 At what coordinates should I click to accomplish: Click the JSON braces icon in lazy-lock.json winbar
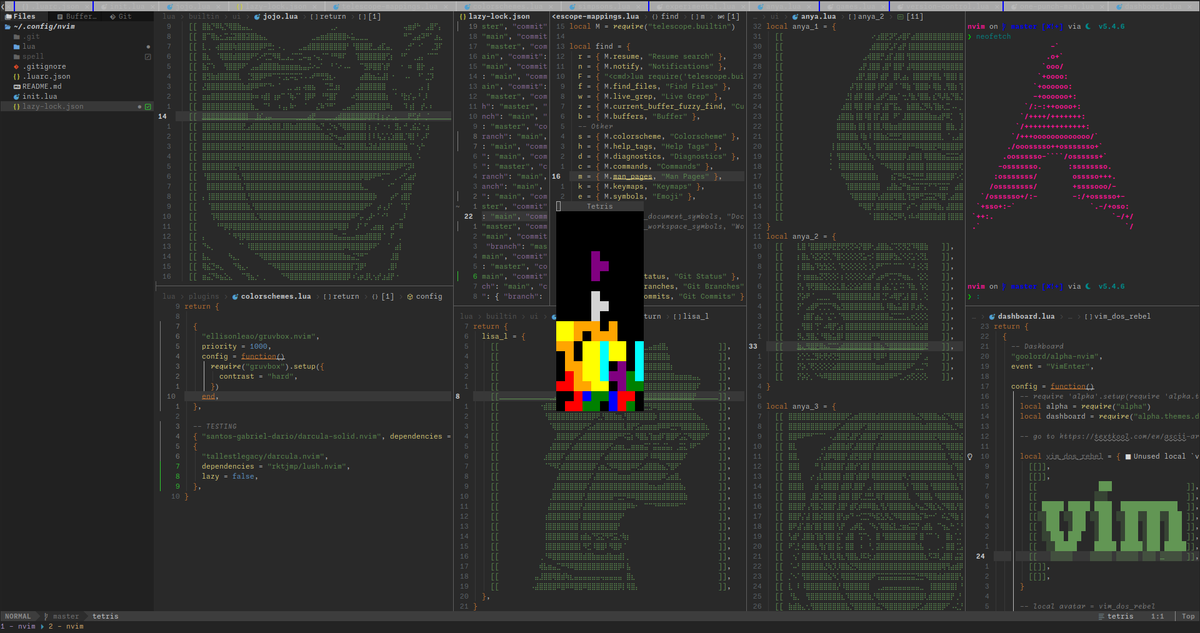462,17
